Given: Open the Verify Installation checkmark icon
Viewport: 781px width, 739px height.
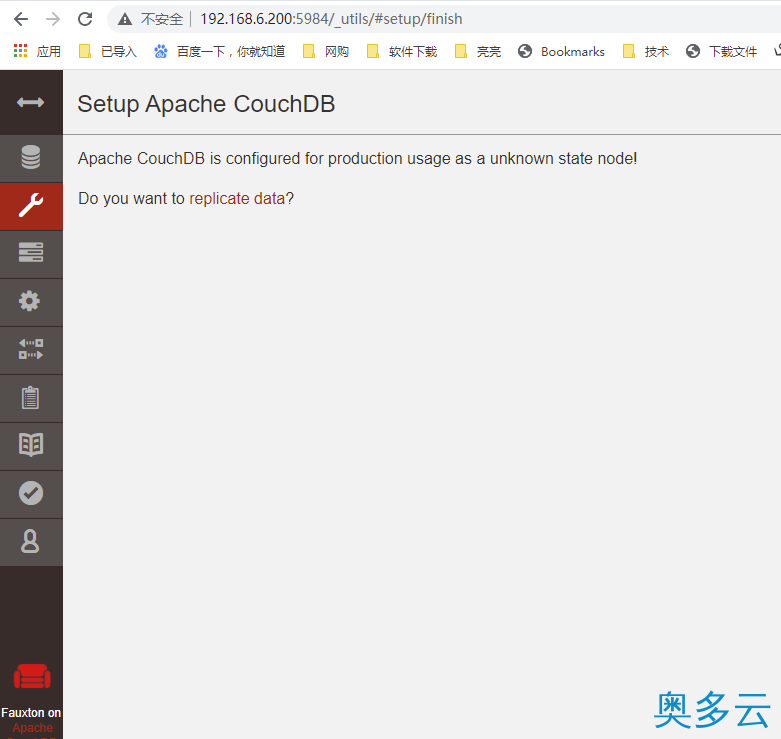Looking at the screenshot, I should (x=31, y=493).
